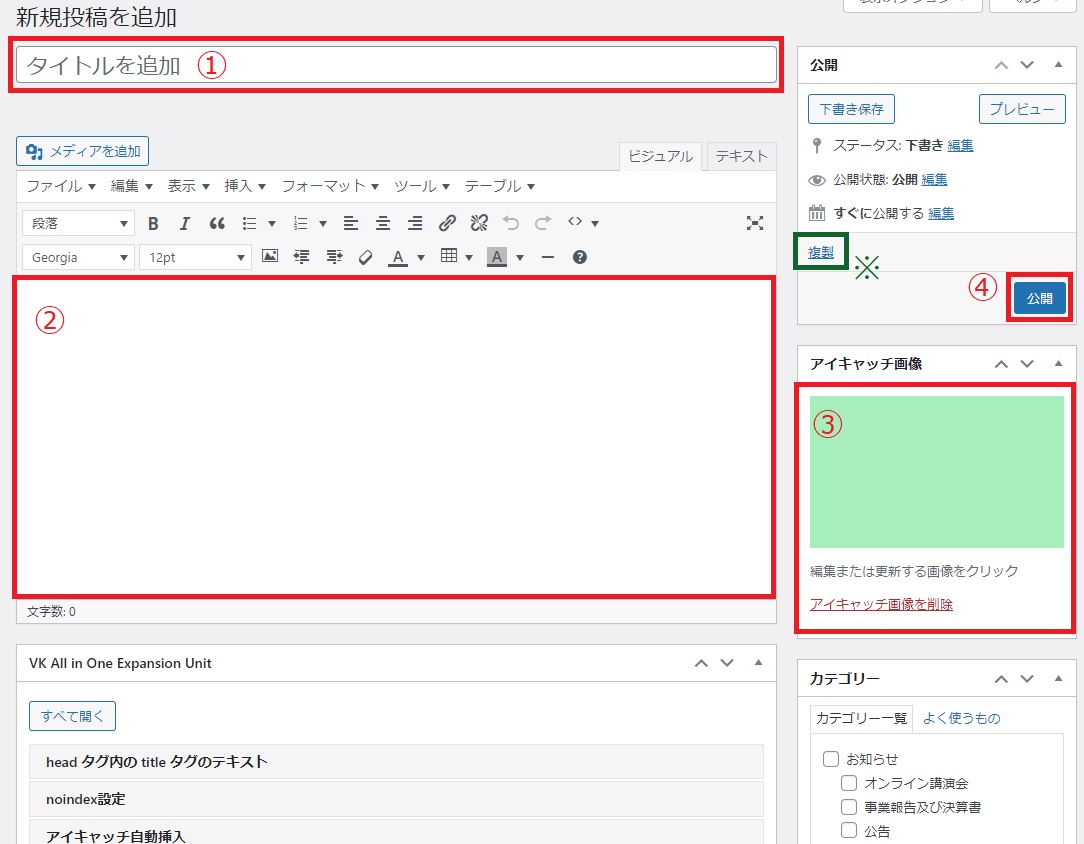Click the blue 公開 publish button
Viewport: 1084px width, 844px height.
(x=1039, y=298)
